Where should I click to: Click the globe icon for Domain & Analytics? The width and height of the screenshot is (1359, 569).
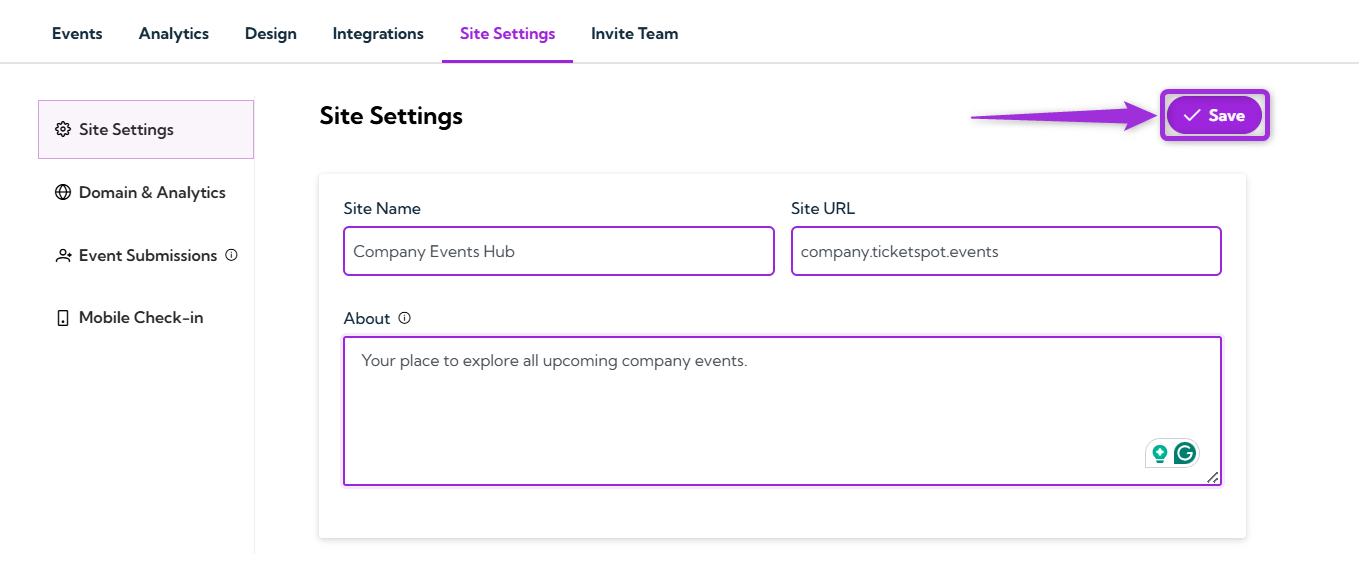pyautogui.click(x=63, y=193)
